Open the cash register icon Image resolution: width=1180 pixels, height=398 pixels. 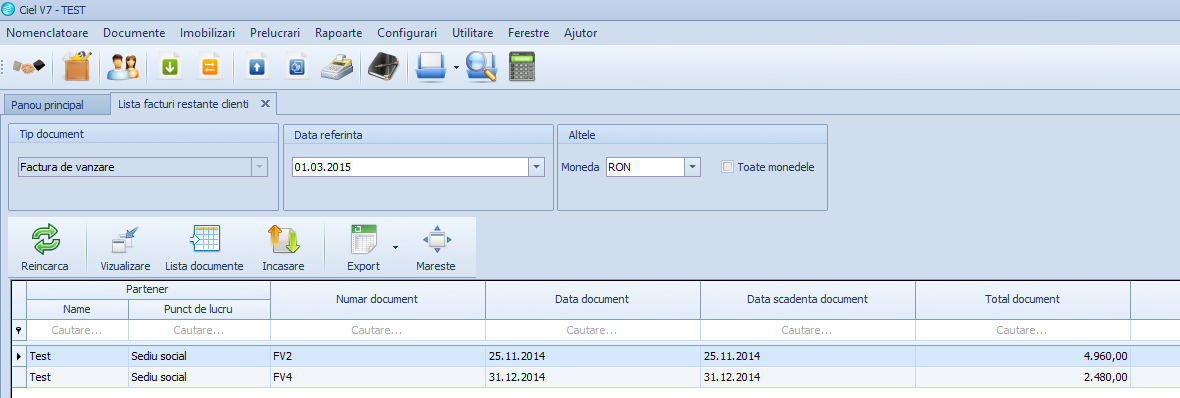[337, 68]
